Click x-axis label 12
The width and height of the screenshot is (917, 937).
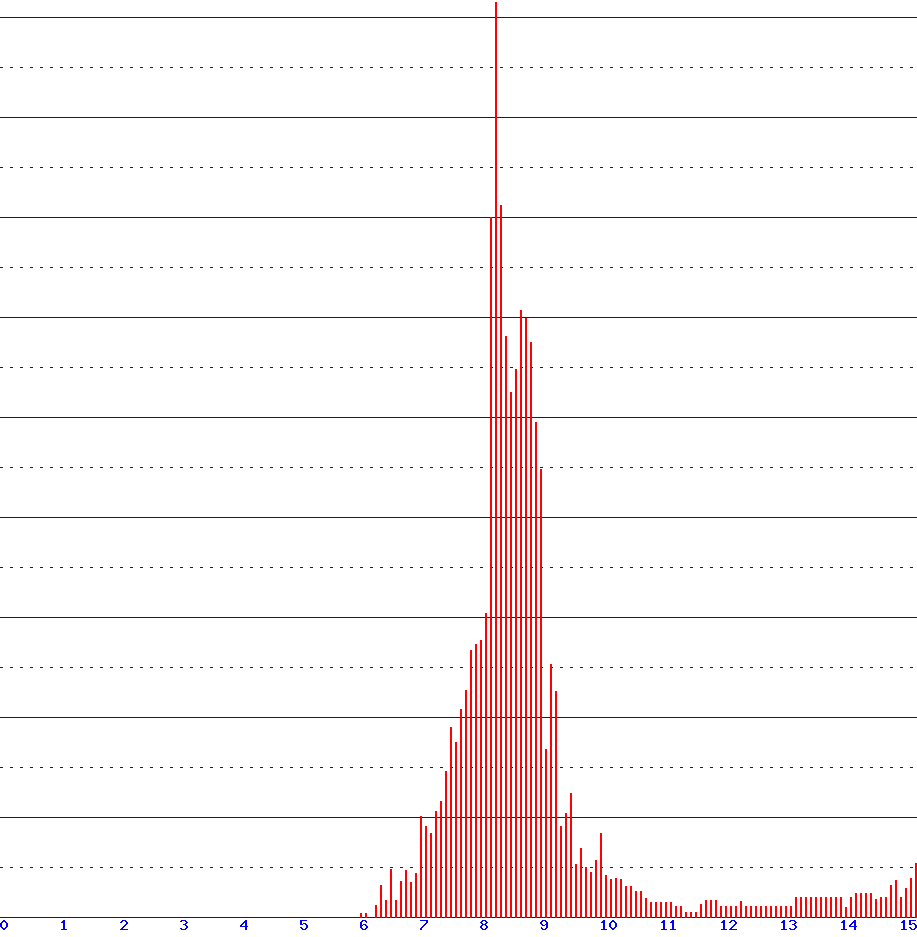tap(728, 926)
